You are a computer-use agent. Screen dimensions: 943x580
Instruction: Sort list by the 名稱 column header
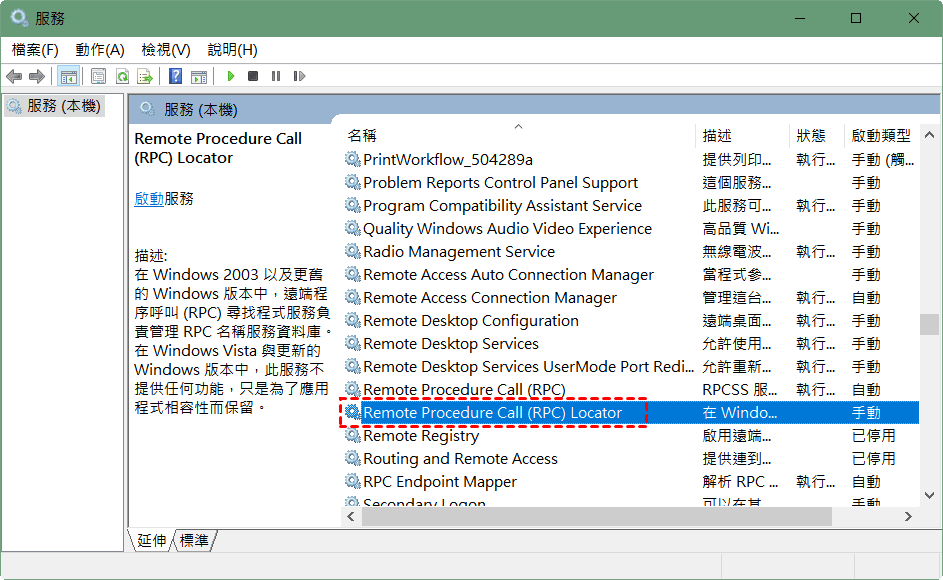pyautogui.click(x=362, y=135)
